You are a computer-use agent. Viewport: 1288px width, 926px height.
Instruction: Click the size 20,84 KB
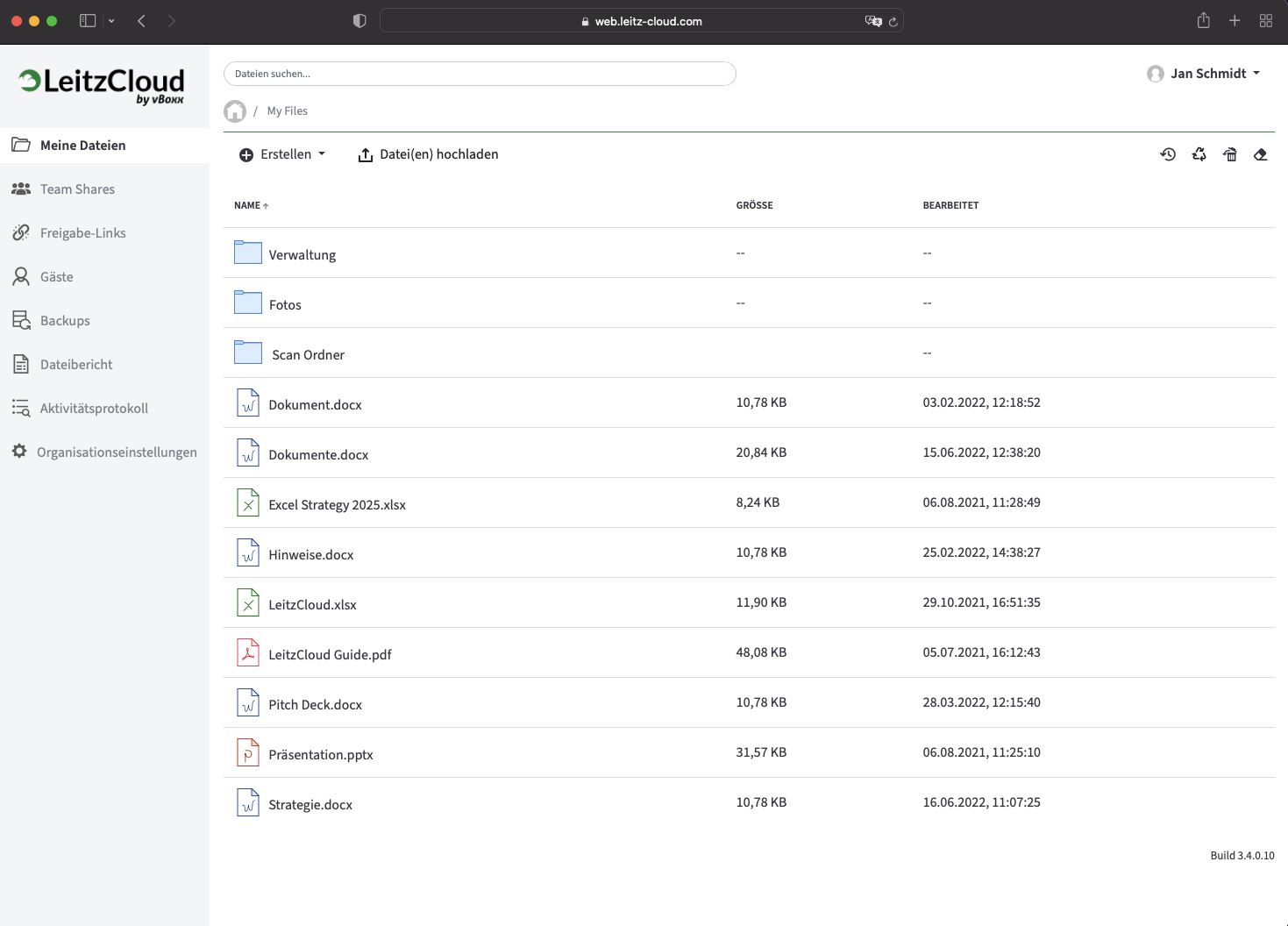762,452
